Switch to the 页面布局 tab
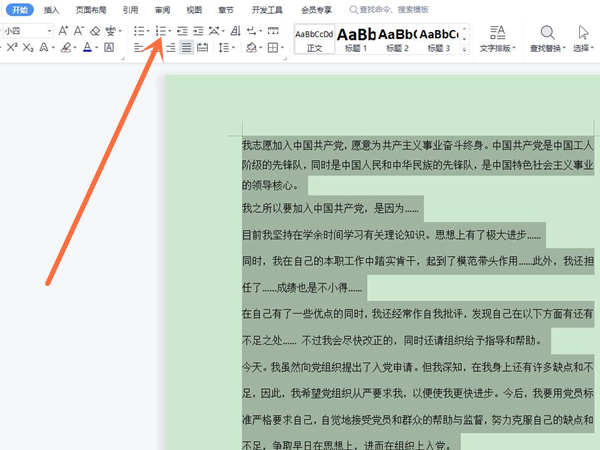Image resolution: width=600 pixels, height=450 pixels. pos(89,9)
